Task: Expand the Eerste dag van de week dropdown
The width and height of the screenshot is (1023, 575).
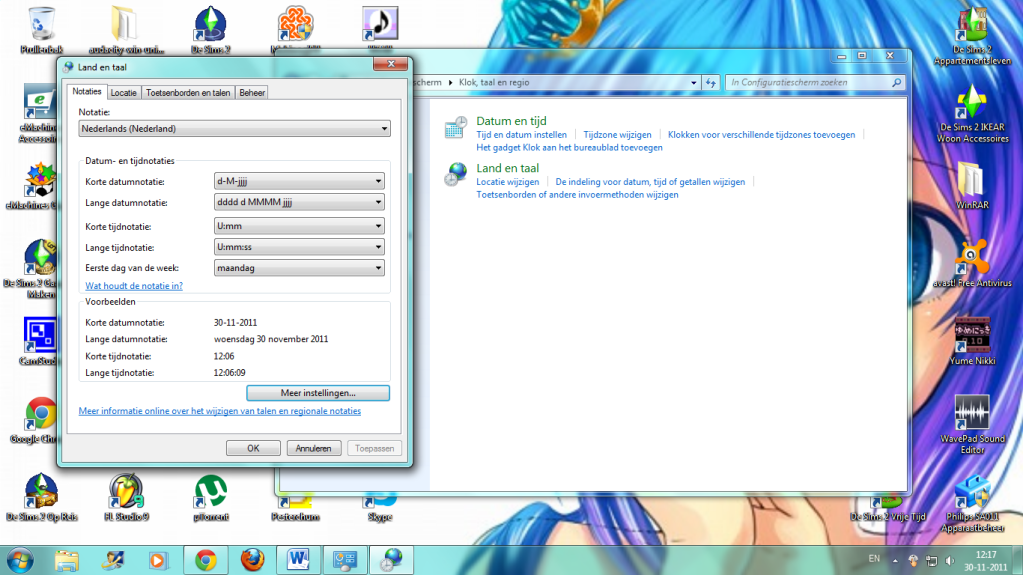Action: tap(300, 268)
